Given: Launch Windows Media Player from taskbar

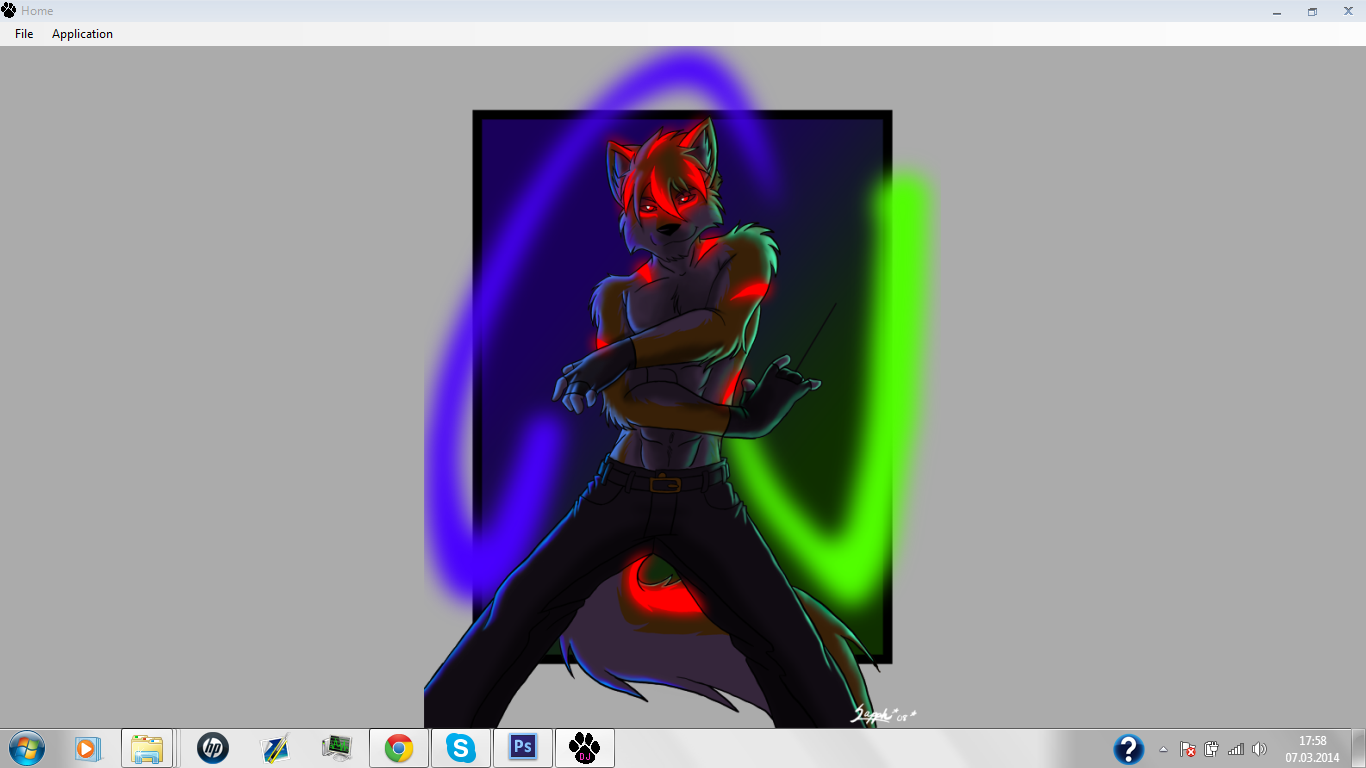Looking at the screenshot, I should [x=87, y=748].
